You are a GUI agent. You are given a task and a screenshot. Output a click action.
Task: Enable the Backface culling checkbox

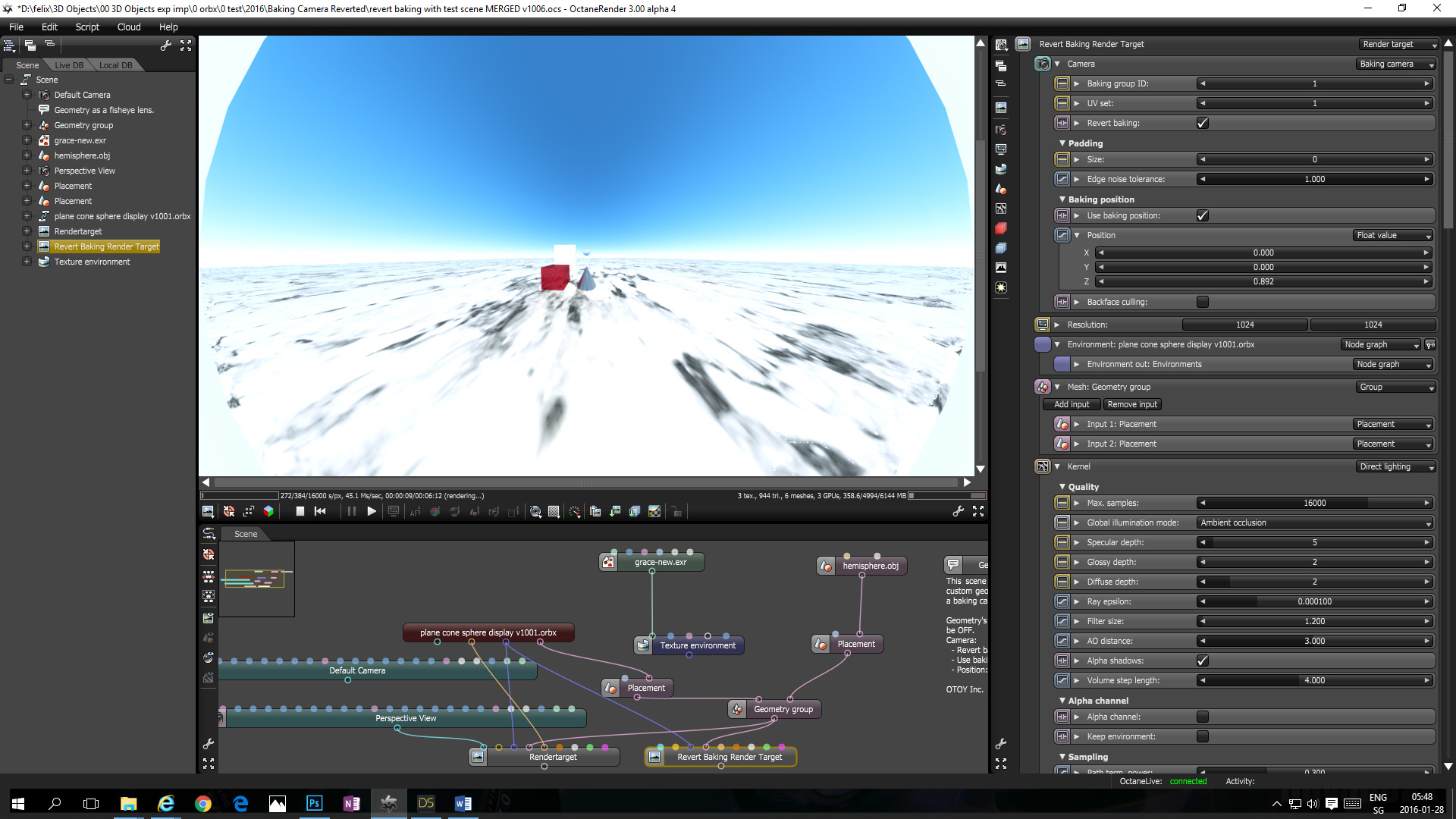[x=1202, y=302]
